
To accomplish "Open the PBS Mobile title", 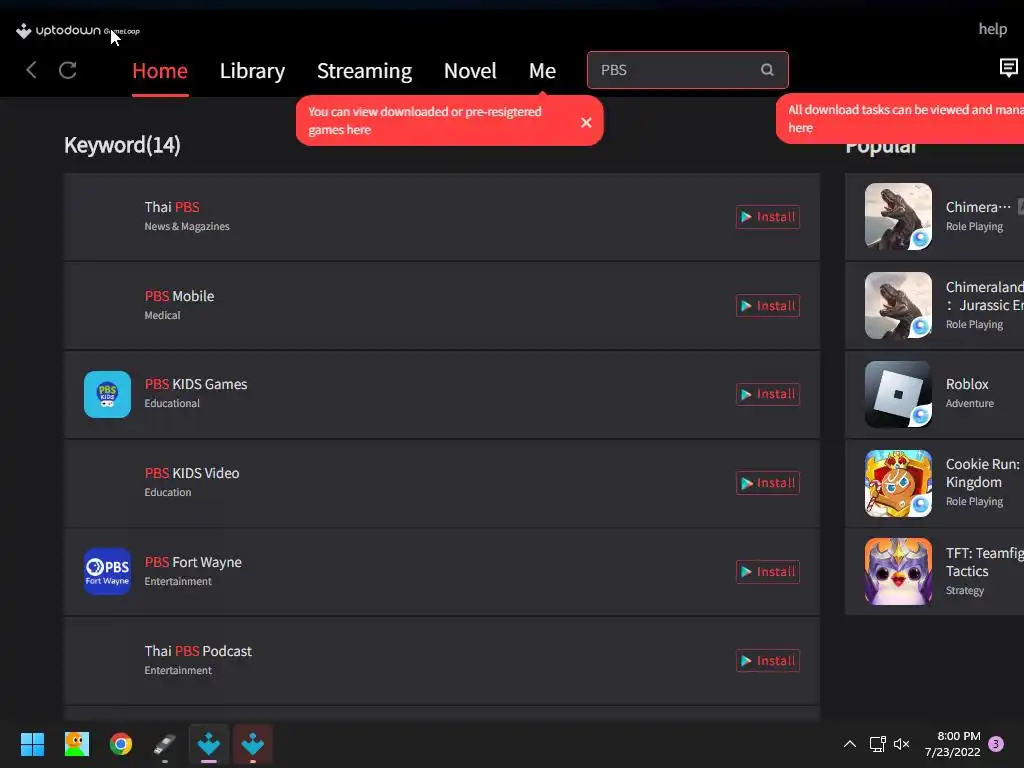I will tap(179, 296).
